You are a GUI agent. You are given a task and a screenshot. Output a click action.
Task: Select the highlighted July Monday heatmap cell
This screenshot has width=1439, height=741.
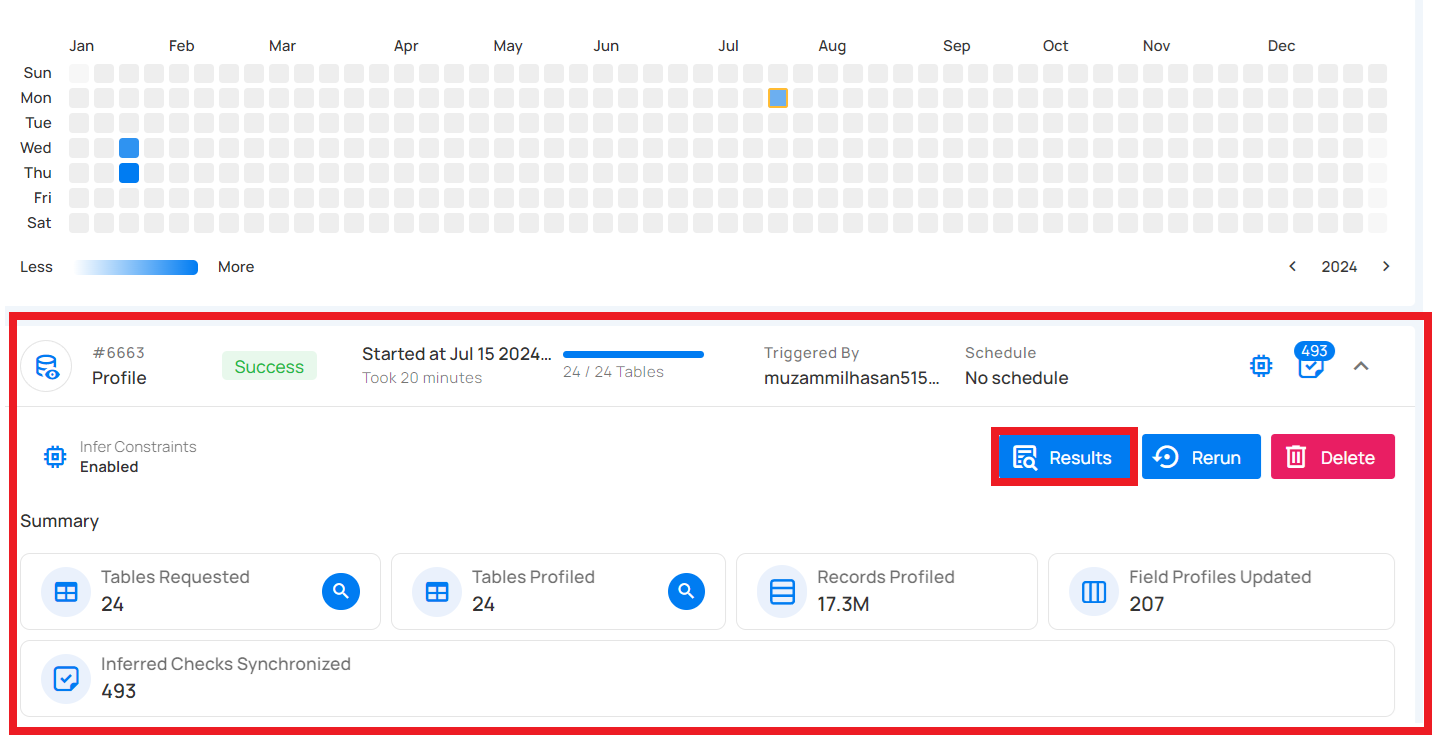click(x=778, y=98)
